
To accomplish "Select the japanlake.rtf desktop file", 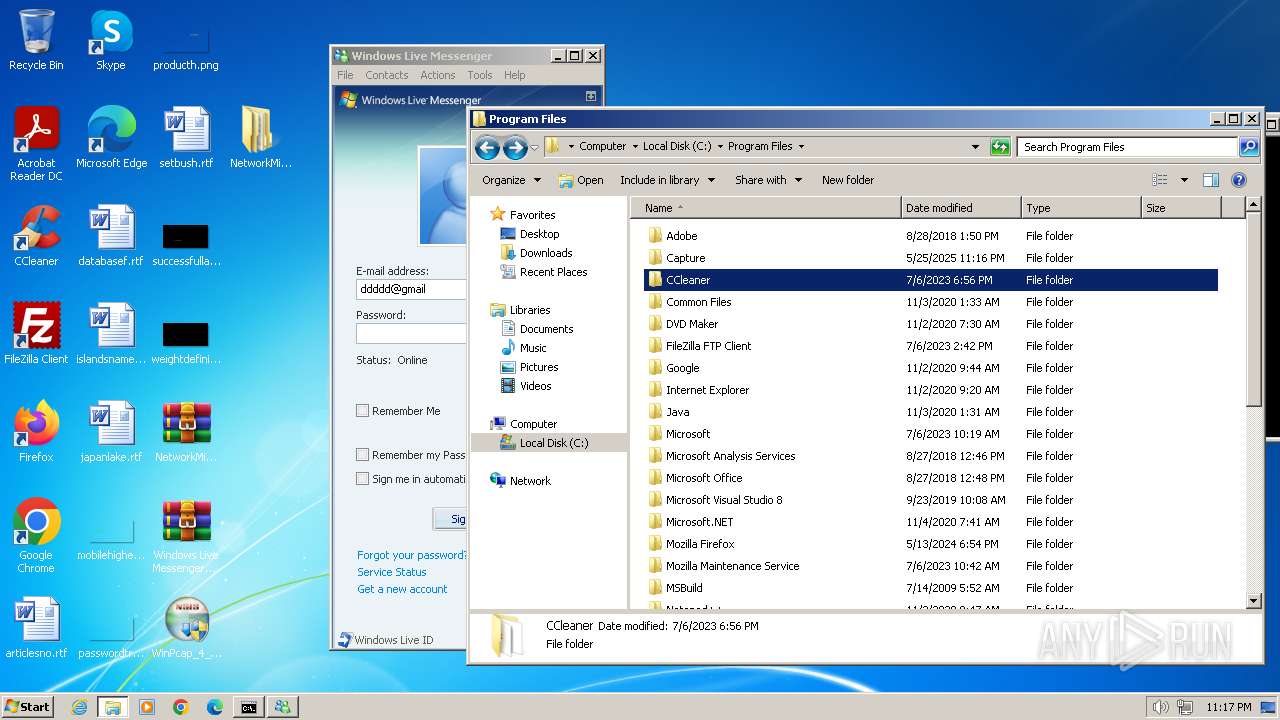I will coord(111,432).
